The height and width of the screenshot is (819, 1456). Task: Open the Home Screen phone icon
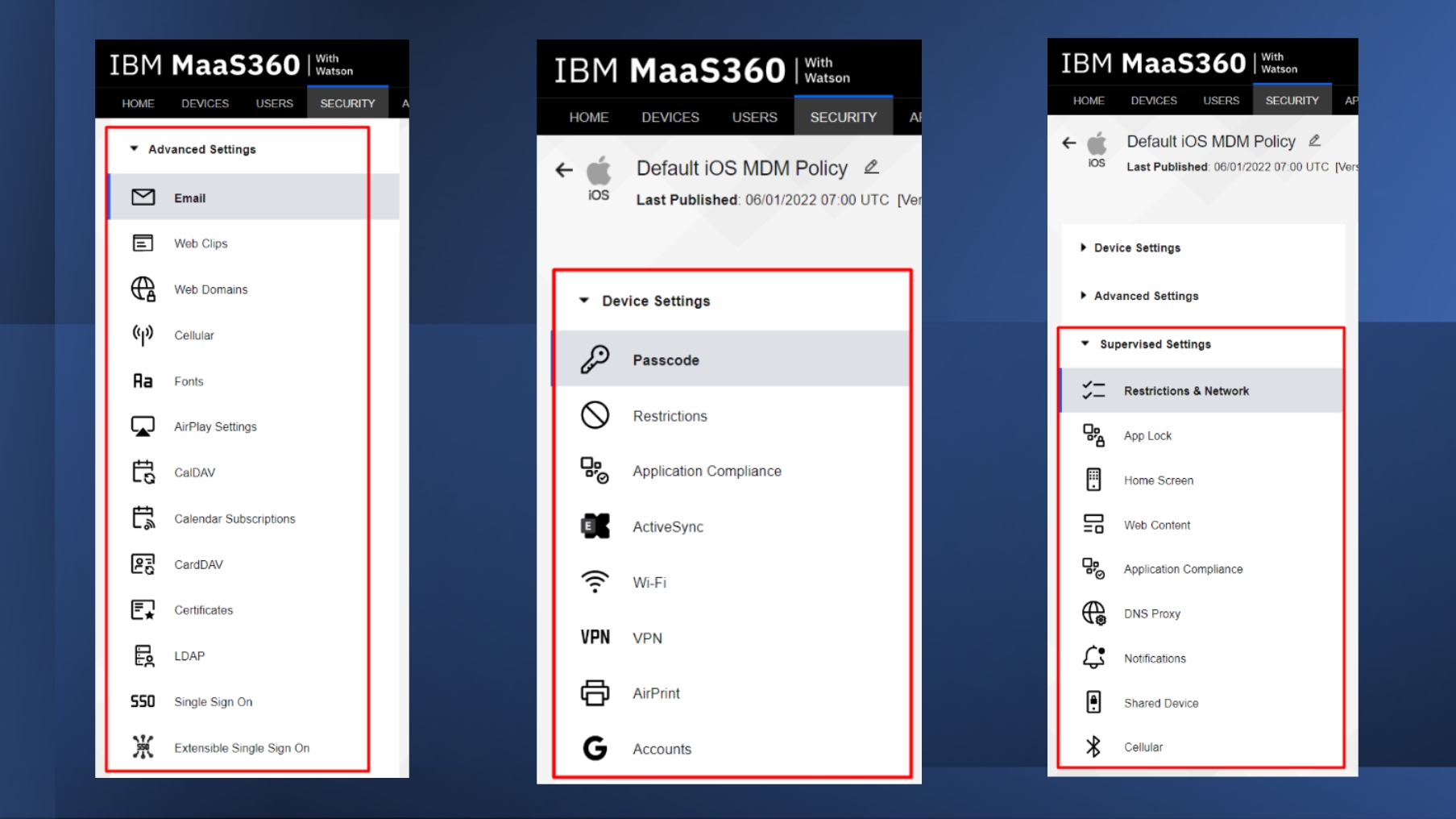[1093, 480]
